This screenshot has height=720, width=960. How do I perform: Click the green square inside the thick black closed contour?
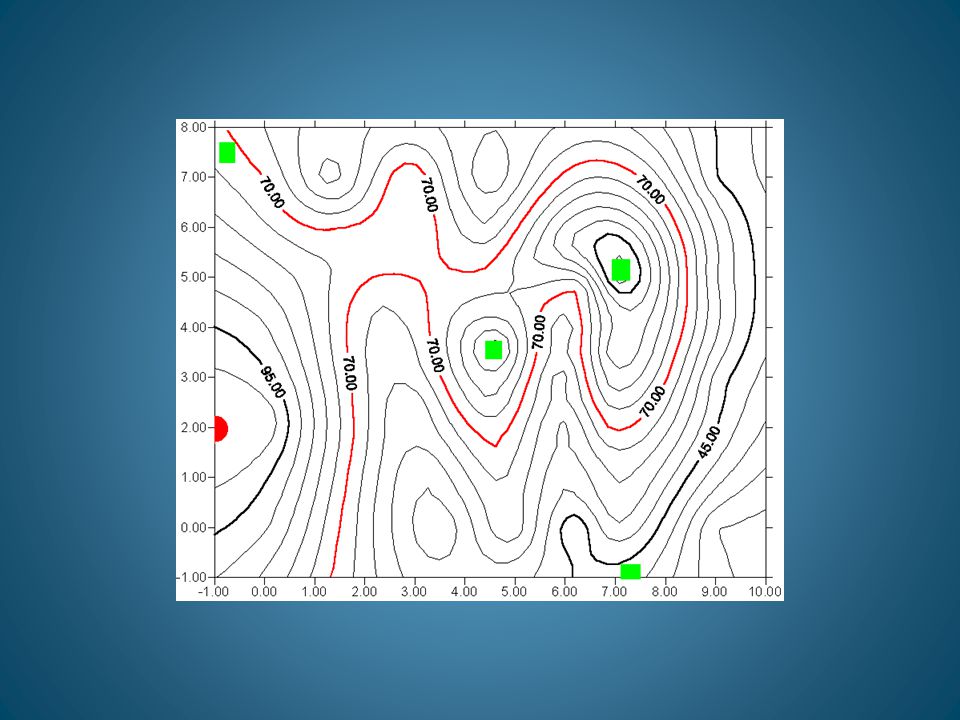coord(621,269)
